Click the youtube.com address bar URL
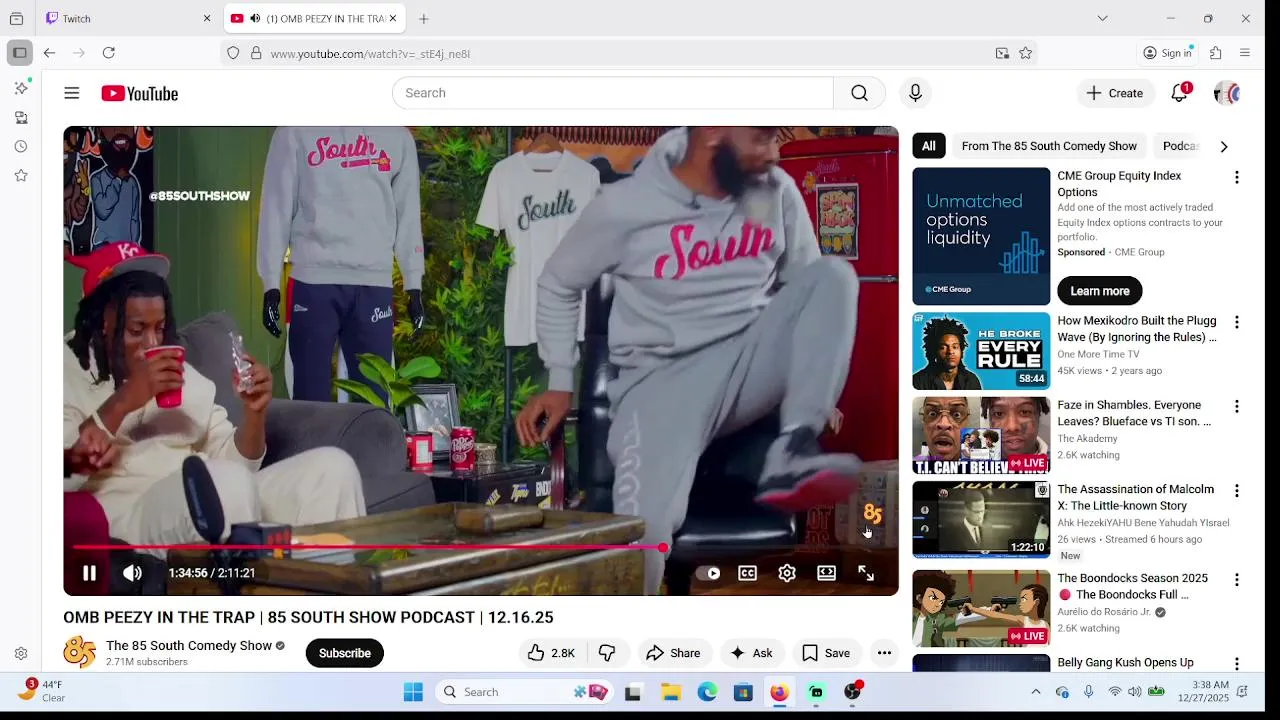This screenshot has height=720, width=1280. [x=370, y=54]
